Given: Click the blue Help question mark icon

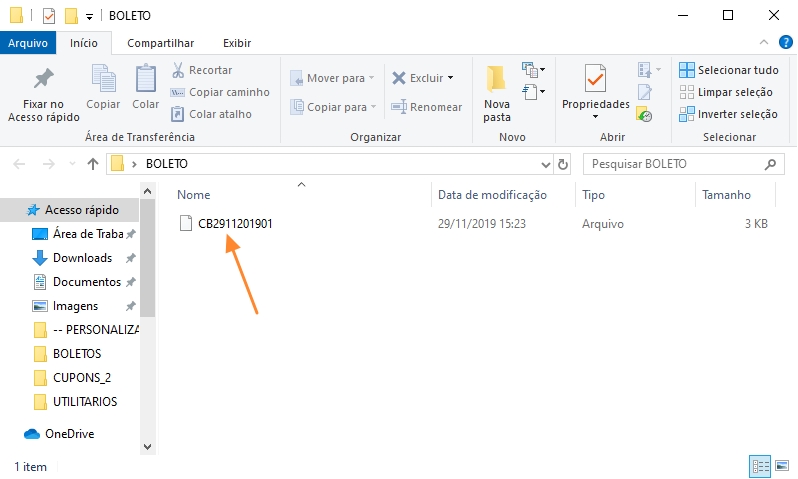Looking at the screenshot, I should tap(786, 42).
